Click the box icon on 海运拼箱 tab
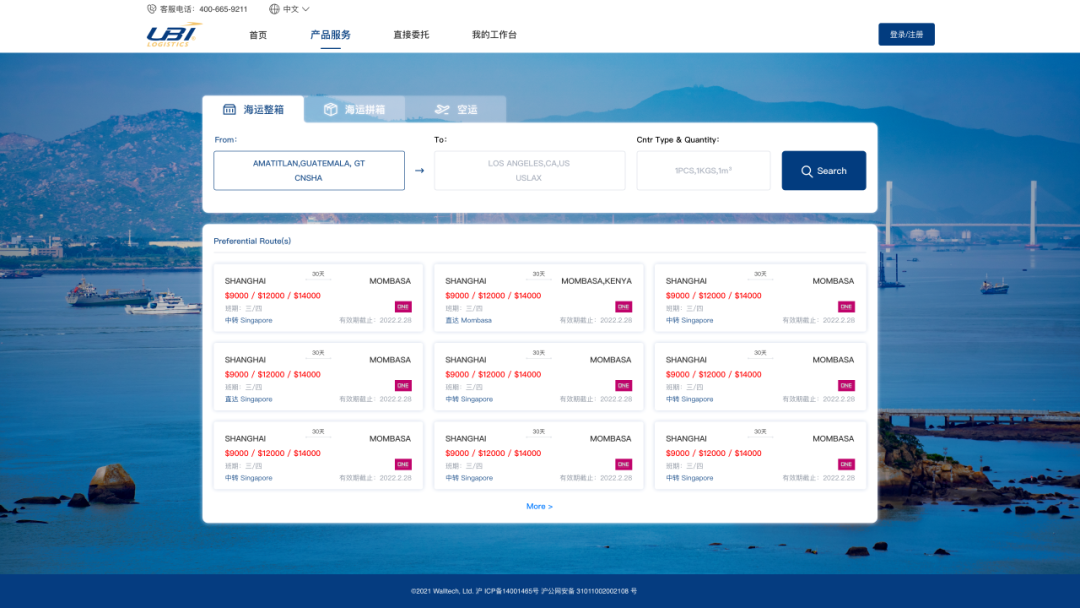The width and height of the screenshot is (1080, 608). pos(330,110)
